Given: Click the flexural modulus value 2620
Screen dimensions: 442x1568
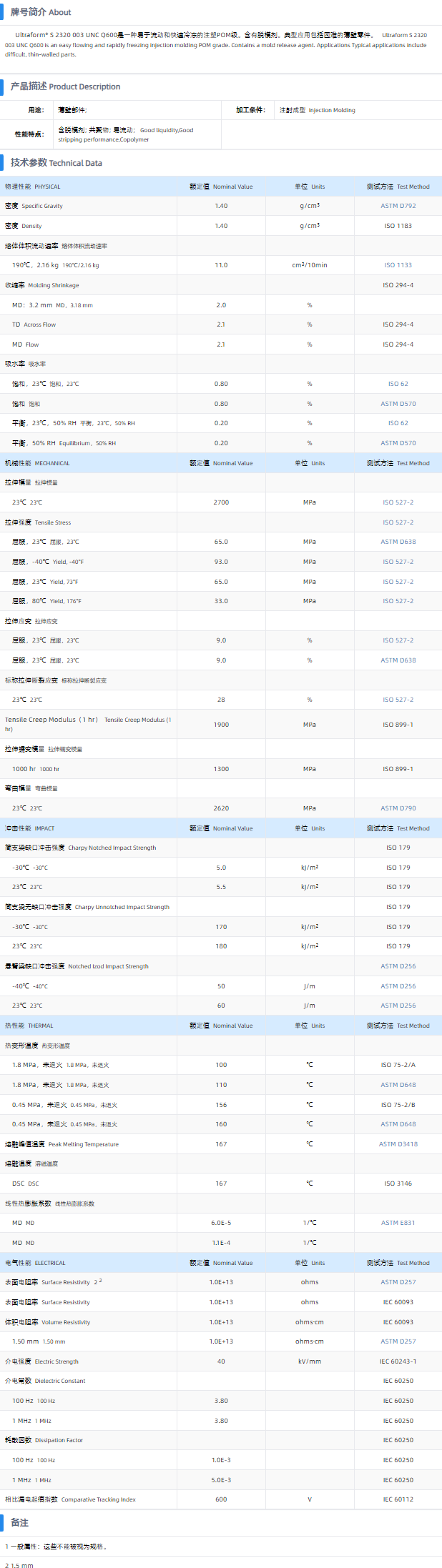Looking at the screenshot, I should pyautogui.click(x=221, y=808).
